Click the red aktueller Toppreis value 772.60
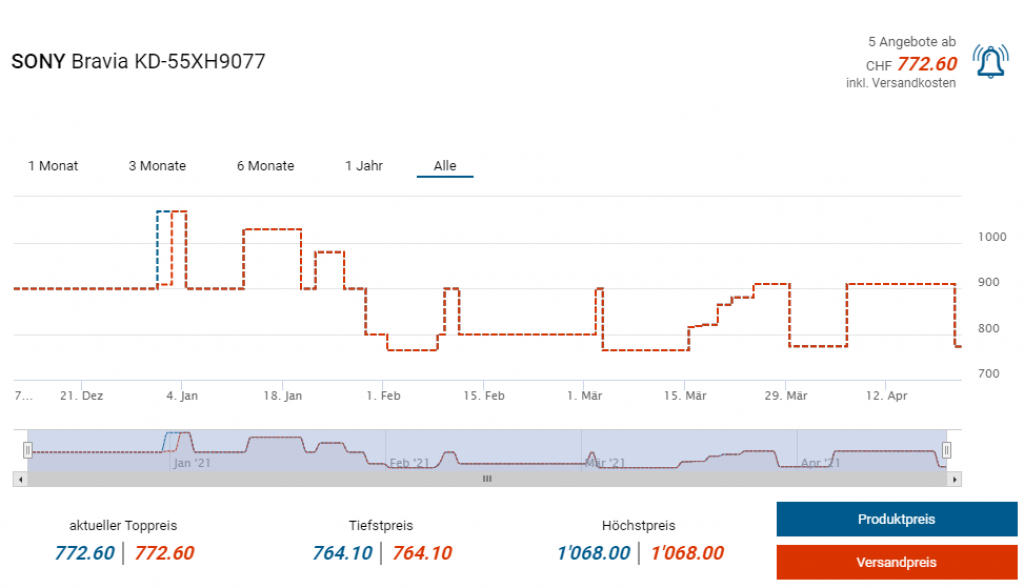The image size is (1024, 588). 165,553
